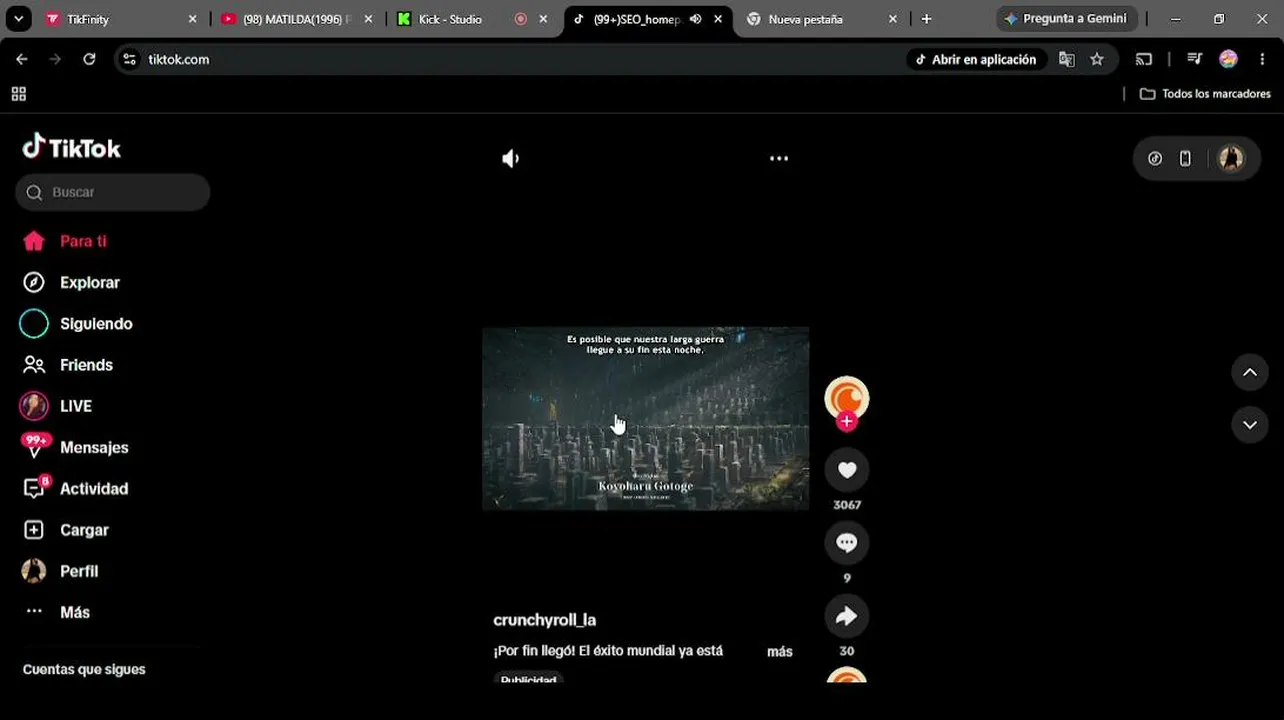Close the Nueva pestaña tab
Image resolution: width=1284 pixels, height=720 pixels.
coord(893,19)
